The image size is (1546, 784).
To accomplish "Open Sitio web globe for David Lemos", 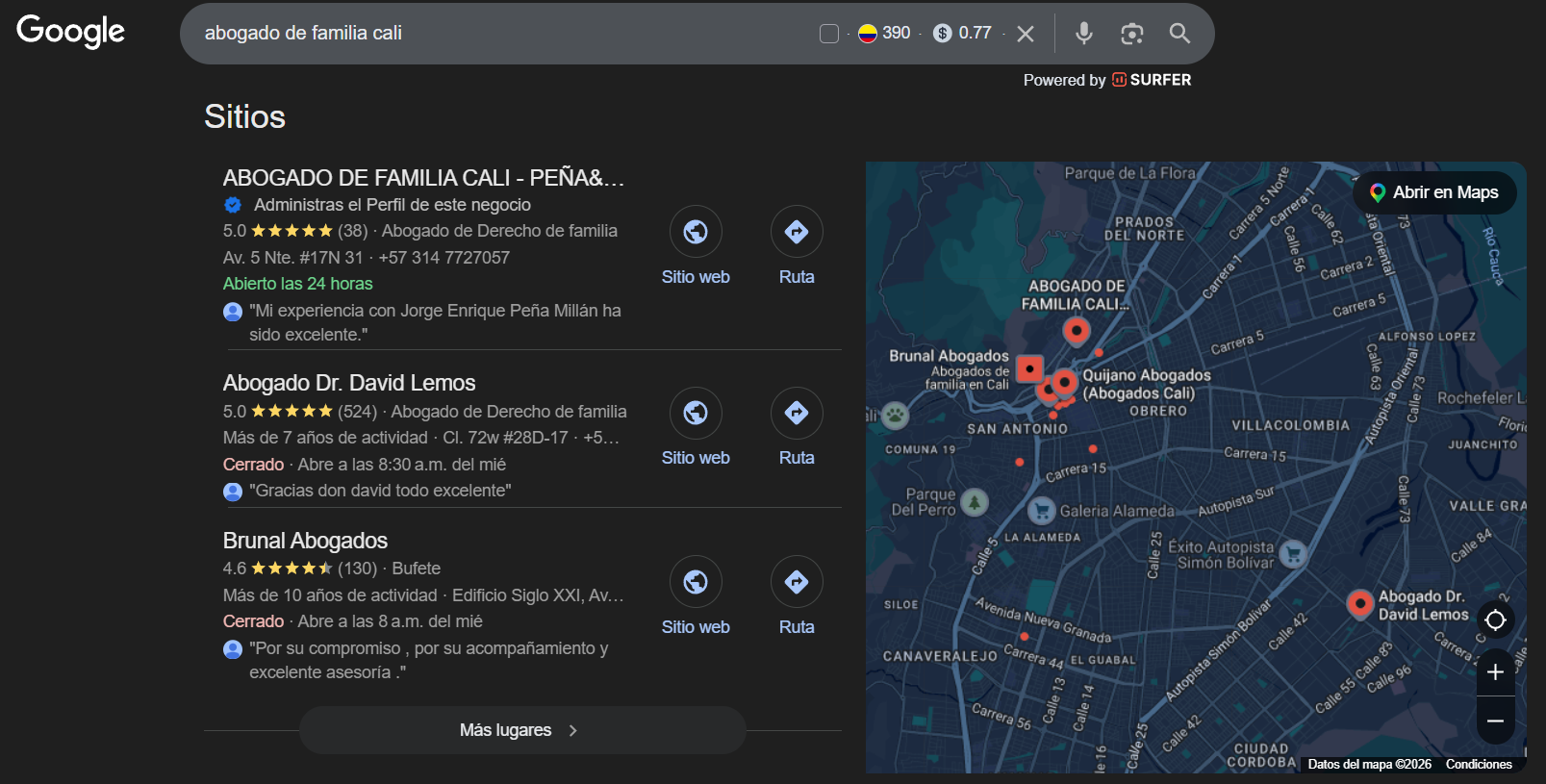I will coord(696,413).
